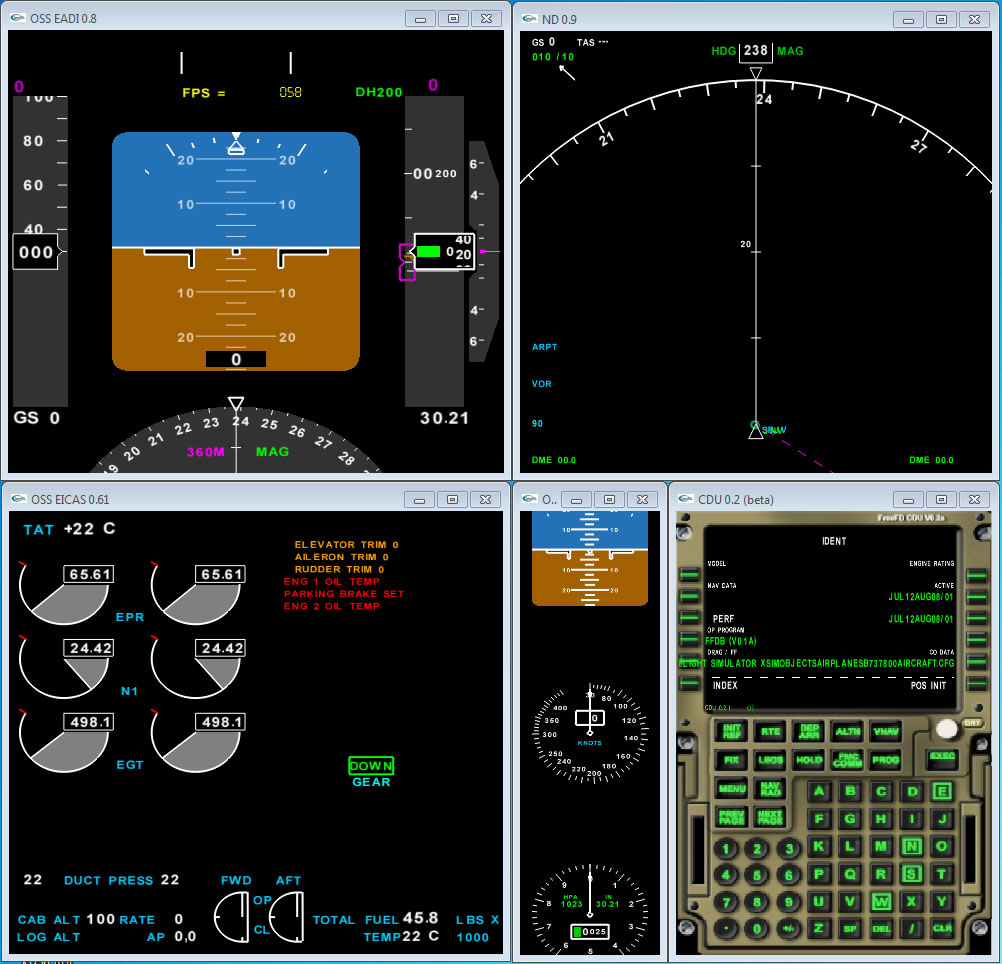Click the wind direction arrow on the ND

point(567,73)
